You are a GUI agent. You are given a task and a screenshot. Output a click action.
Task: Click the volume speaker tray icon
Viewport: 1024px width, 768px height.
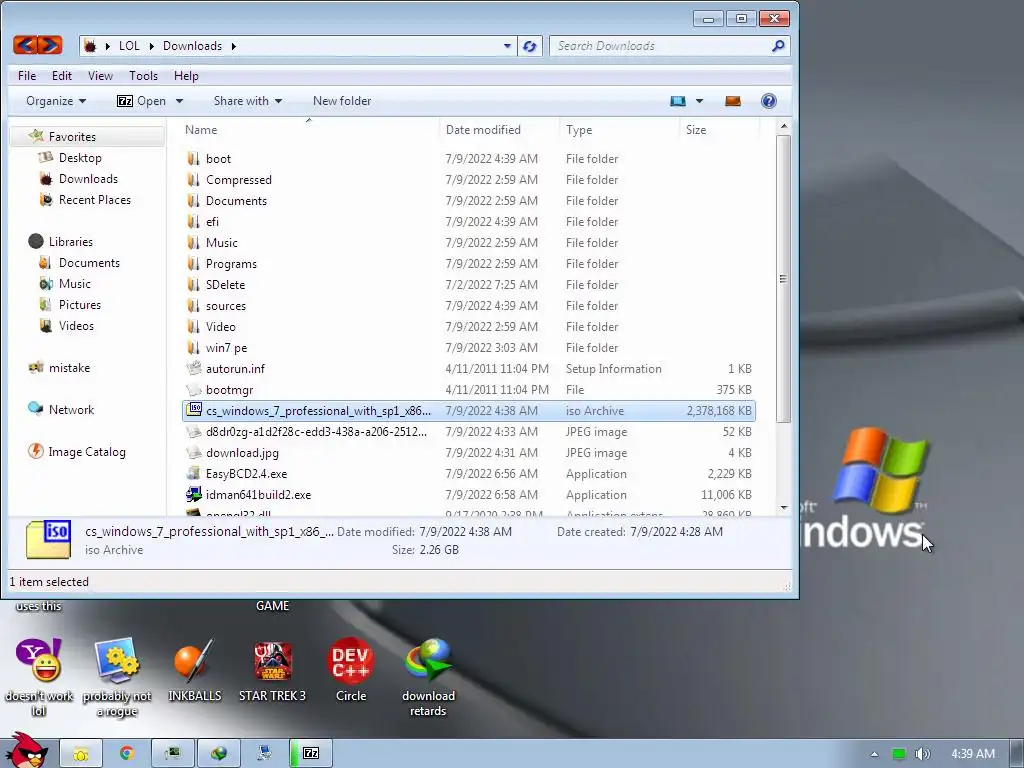[922, 754]
